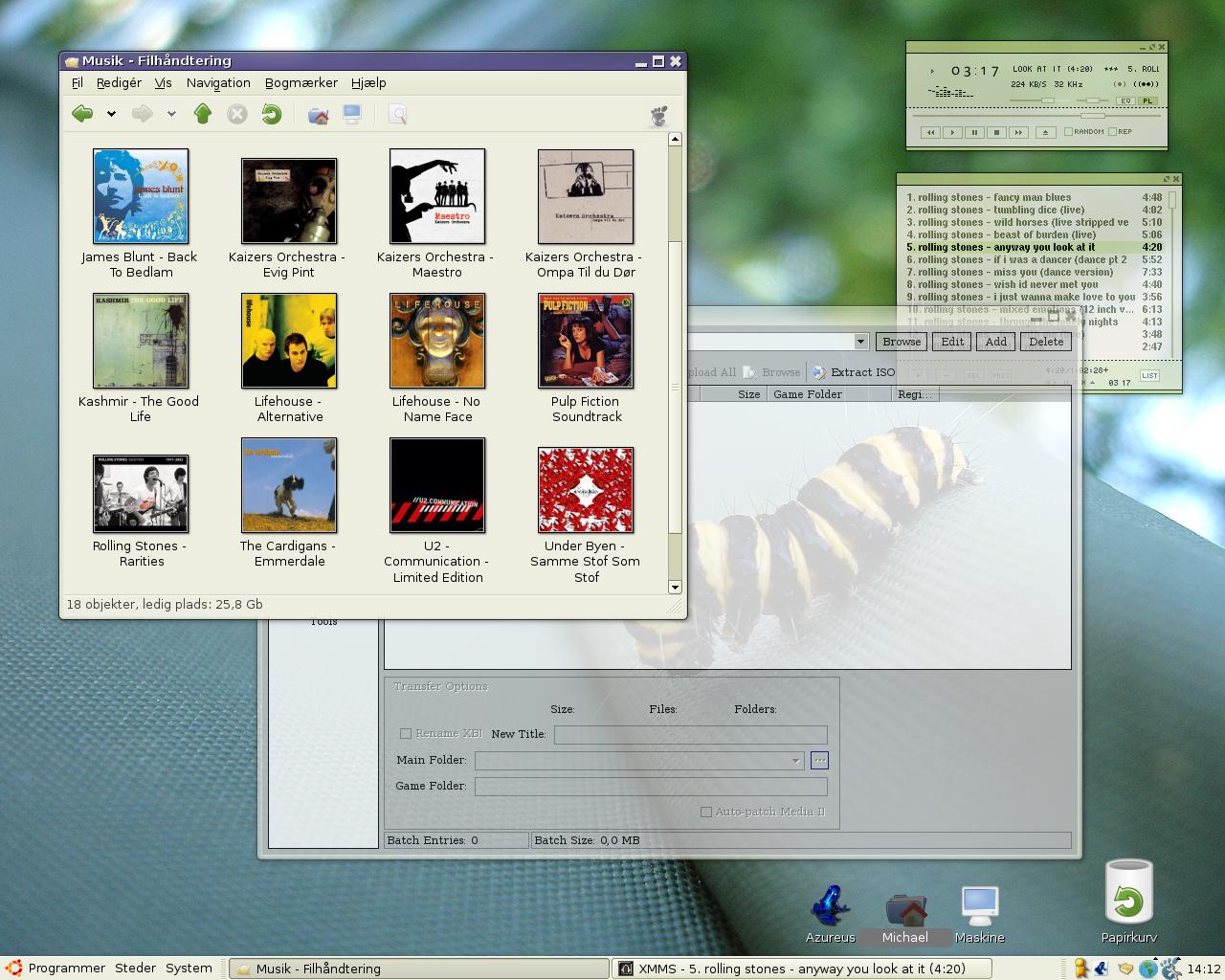Select U2 - Communication - Limited Edition

437,511
